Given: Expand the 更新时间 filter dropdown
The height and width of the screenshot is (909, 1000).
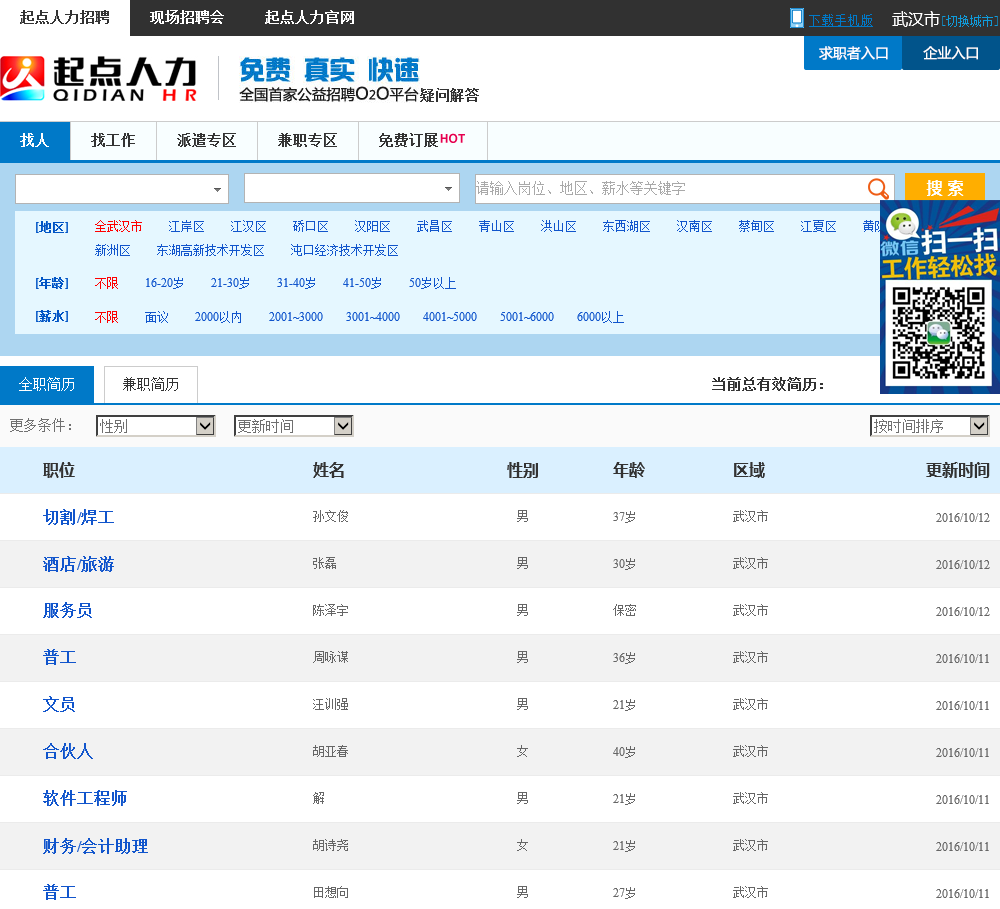Looking at the screenshot, I should pos(293,426).
